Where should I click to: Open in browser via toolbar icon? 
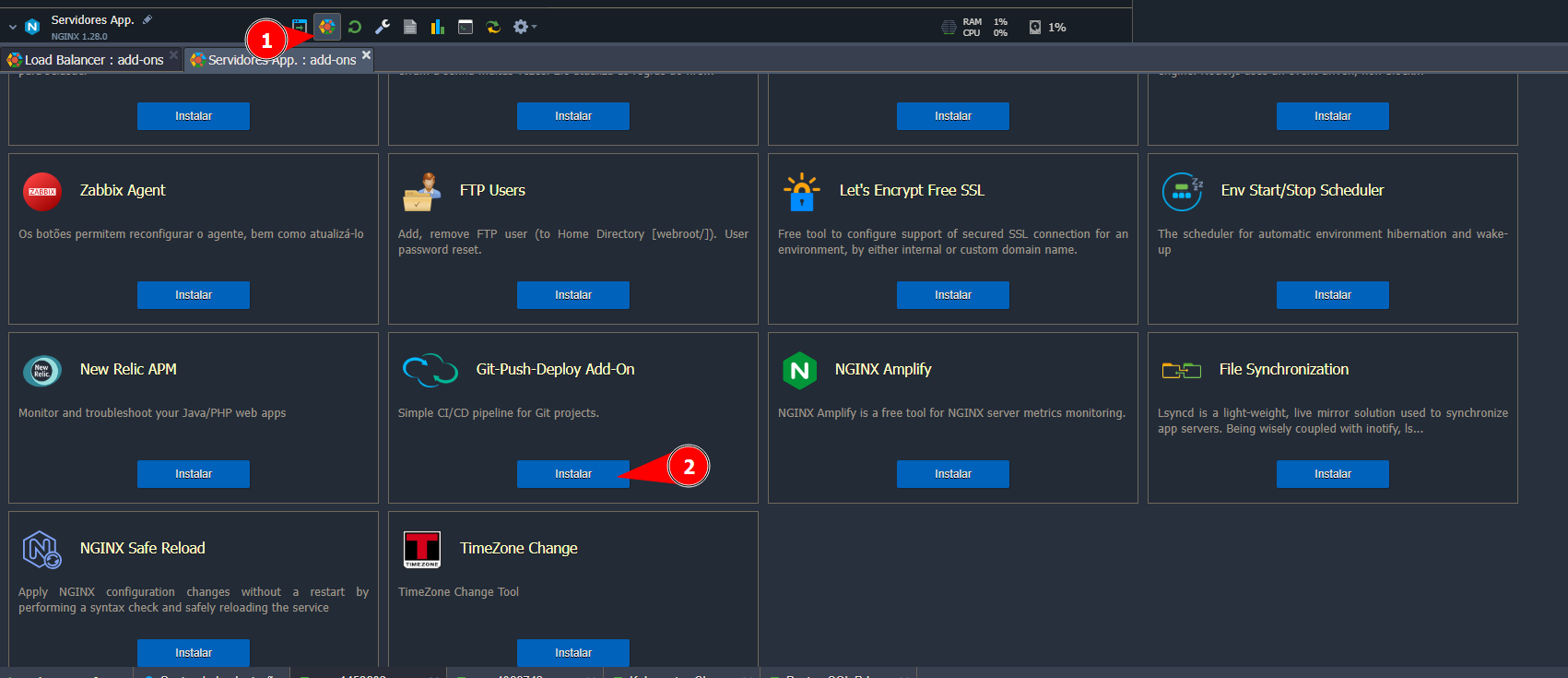click(300, 27)
